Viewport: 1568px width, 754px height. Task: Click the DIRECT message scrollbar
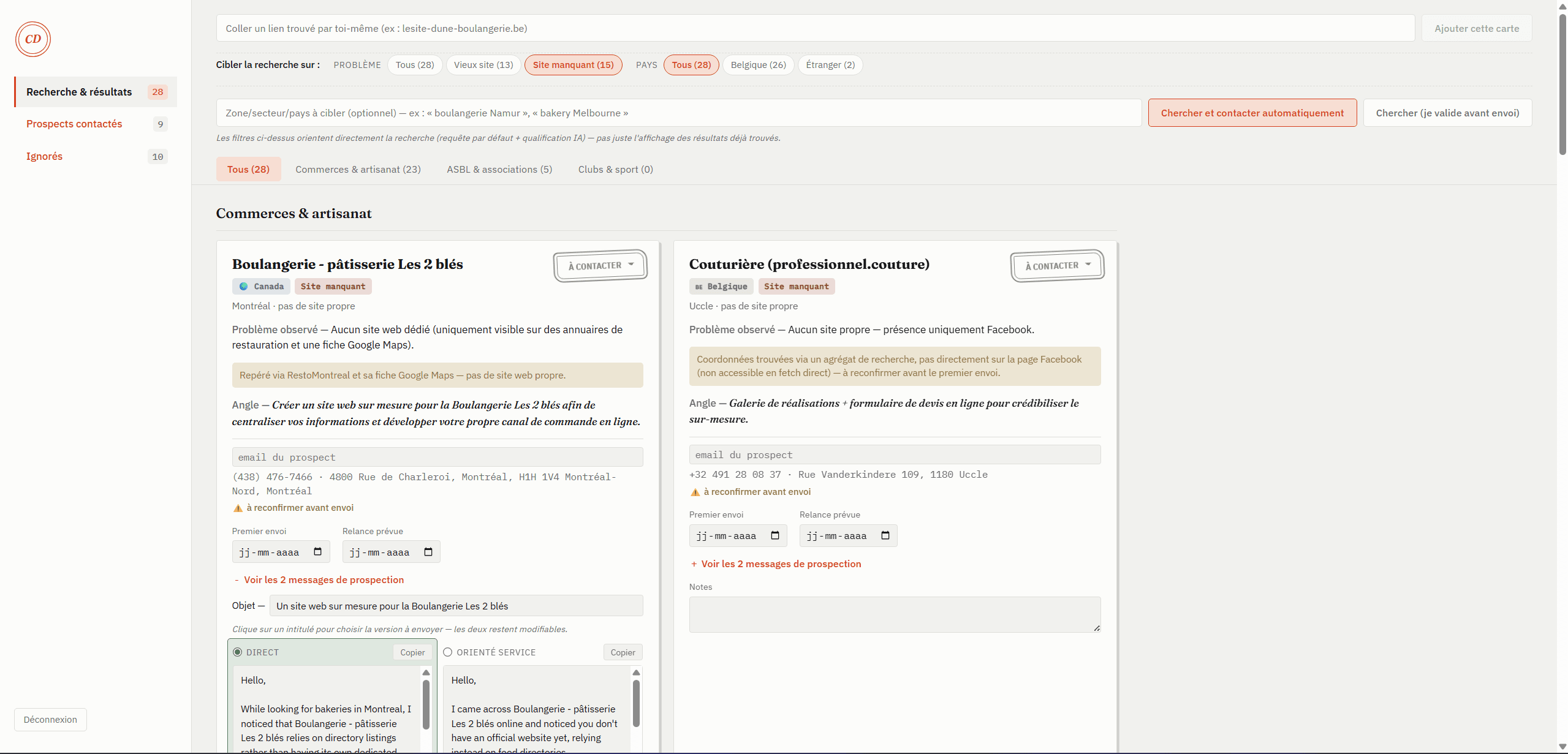coord(426,704)
